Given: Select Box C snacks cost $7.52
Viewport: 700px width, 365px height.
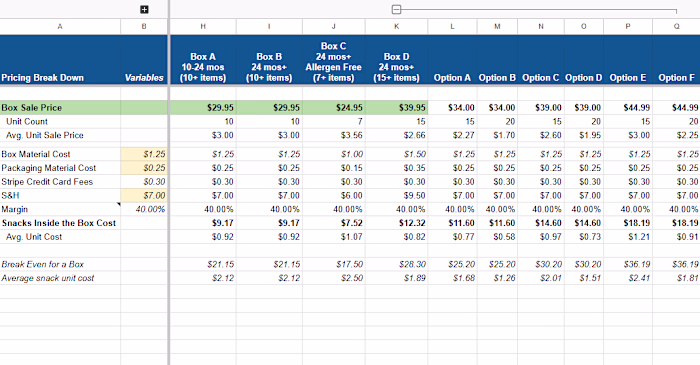Looking at the screenshot, I should (333, 223).
